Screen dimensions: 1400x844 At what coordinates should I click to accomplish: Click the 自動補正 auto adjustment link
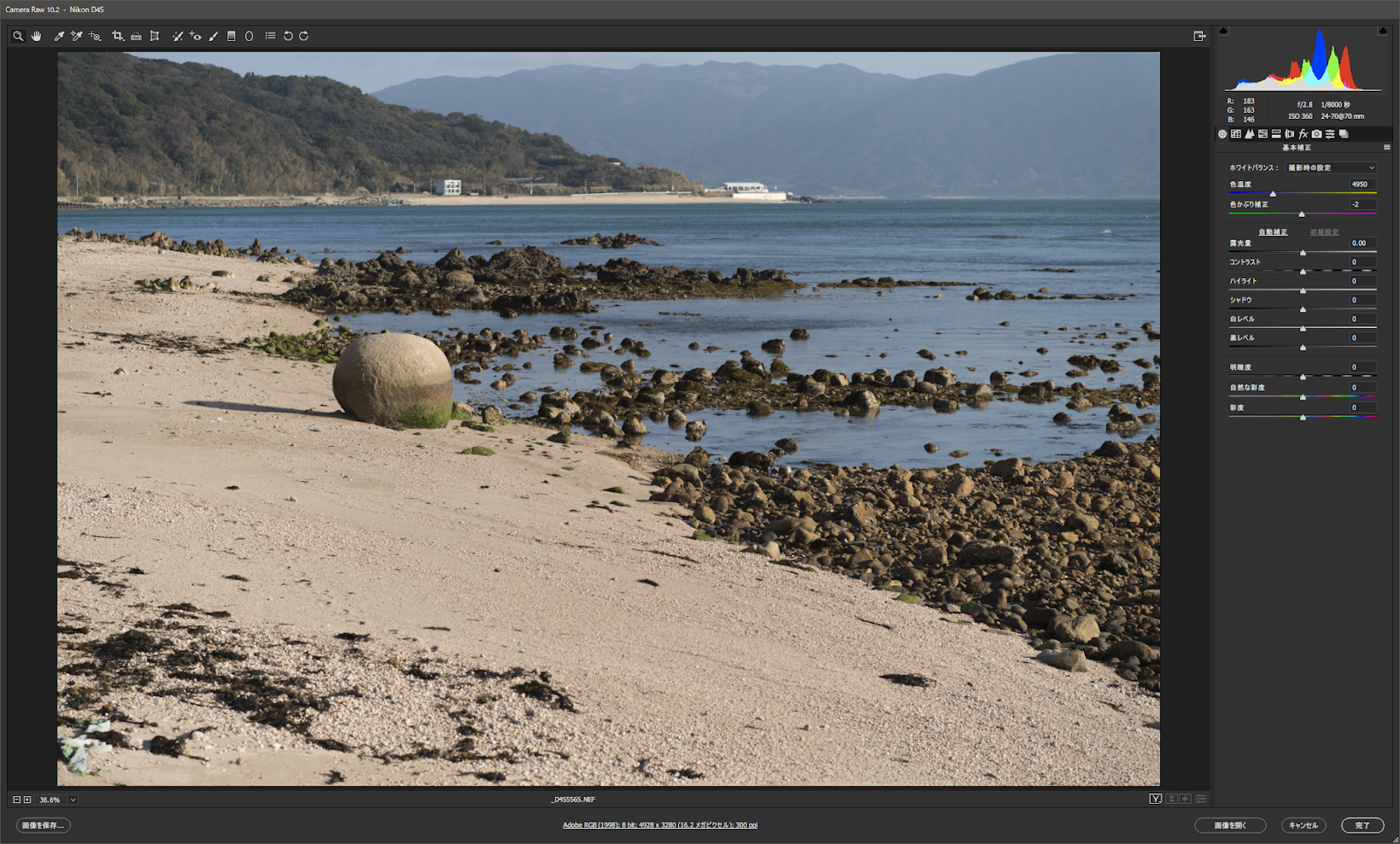point(1271,232)
